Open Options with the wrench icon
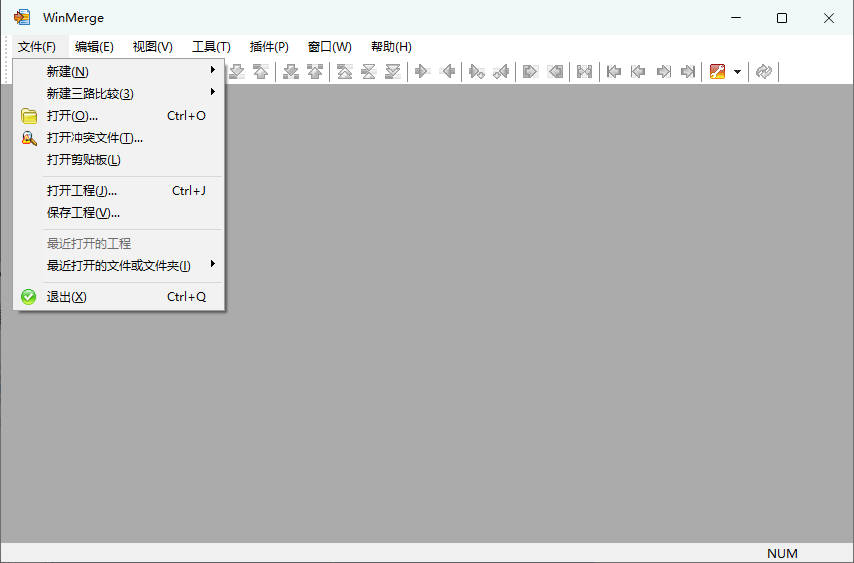Image resolution: width=854 pixels, height=563 pixels. 717,71
